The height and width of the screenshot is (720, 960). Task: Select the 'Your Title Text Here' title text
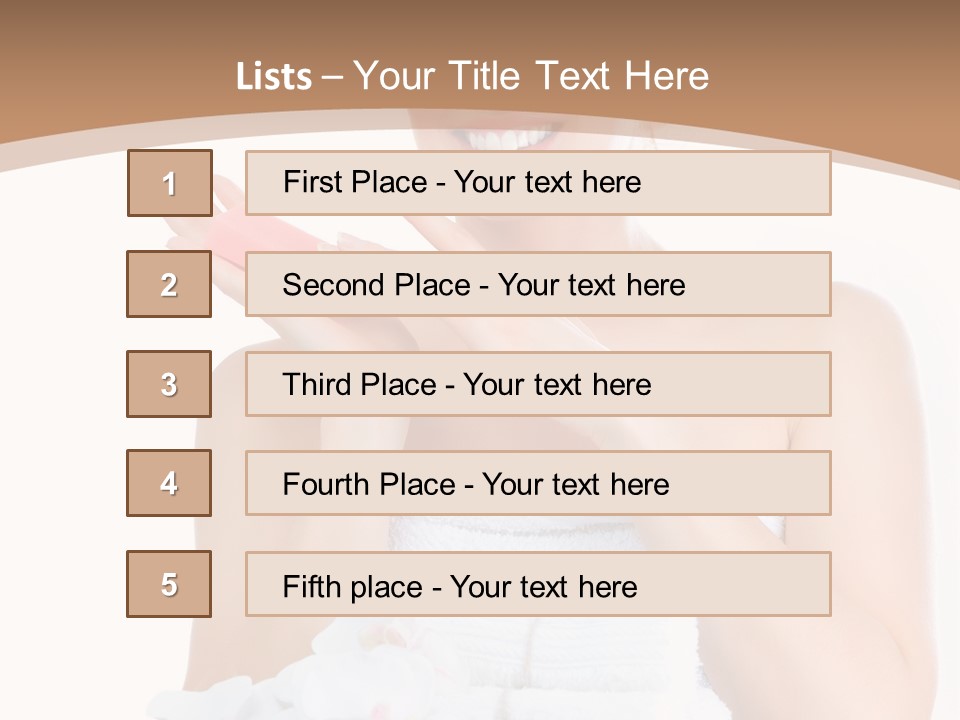531,76
